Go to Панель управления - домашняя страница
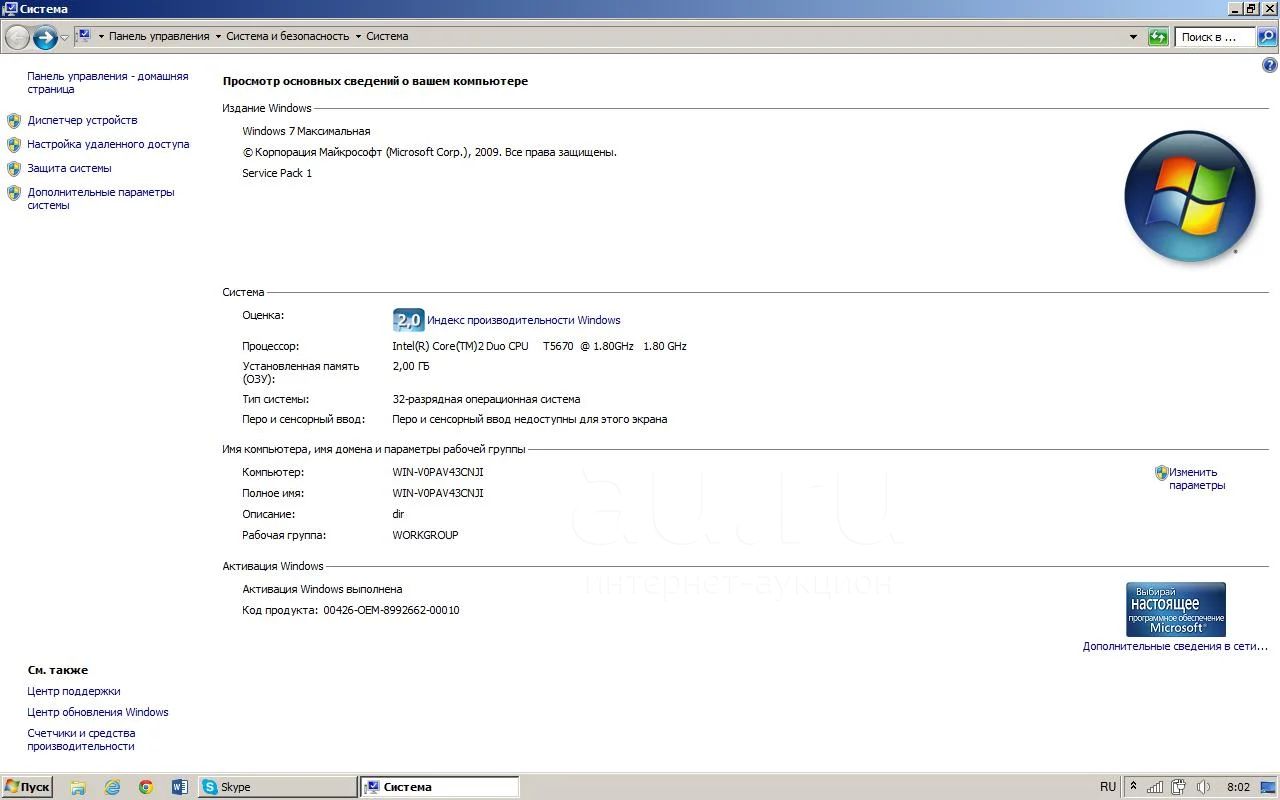Screen dimensions: 1280x800 (107, 82)
